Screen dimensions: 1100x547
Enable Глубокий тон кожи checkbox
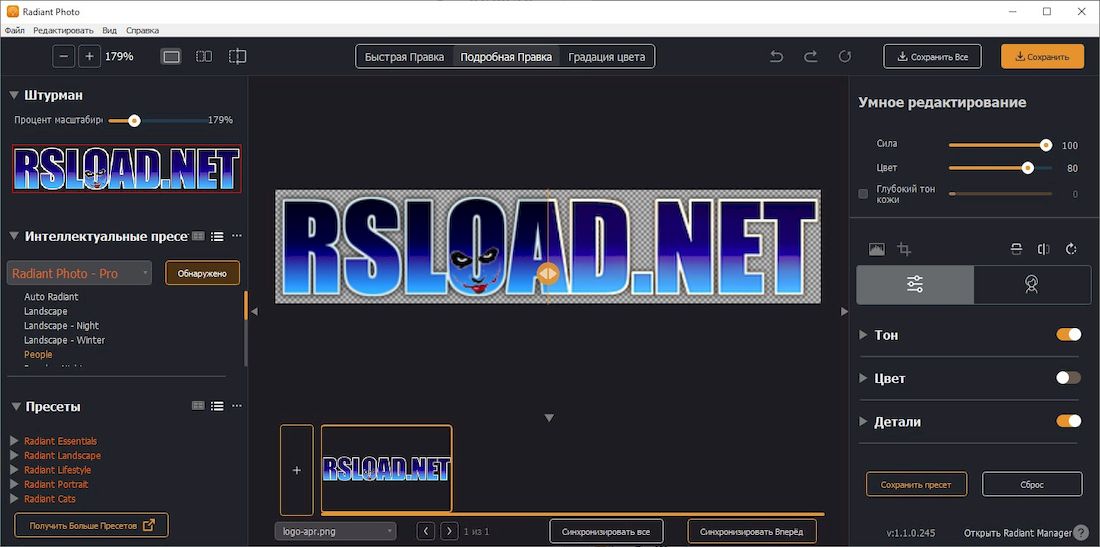tap(864, 194)
